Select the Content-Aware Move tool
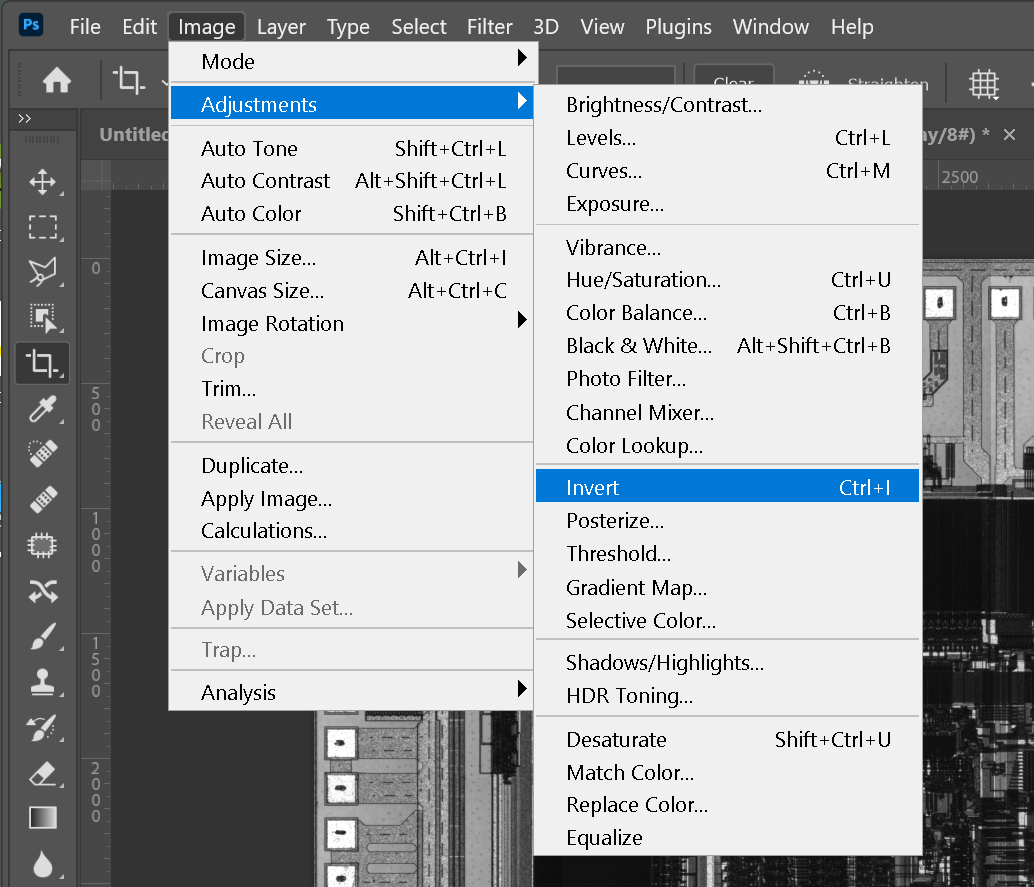The width and height of the screenshot is (1034, 887). click(x=42, y=592)
